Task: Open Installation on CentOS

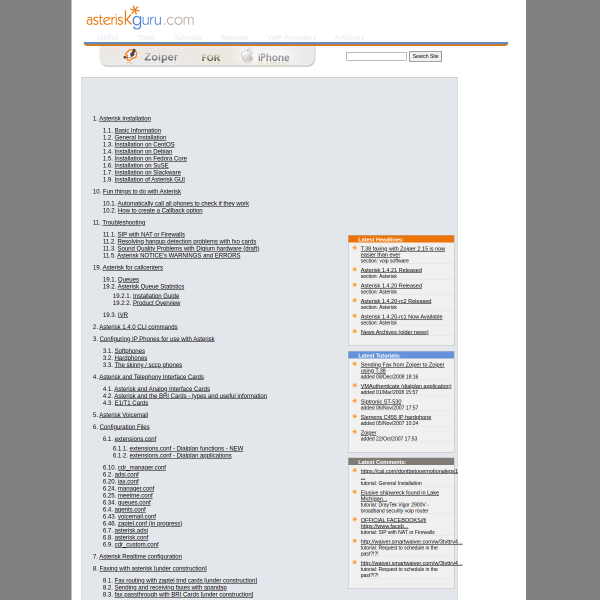Action: pyautogui.click(x=144, y=144)
